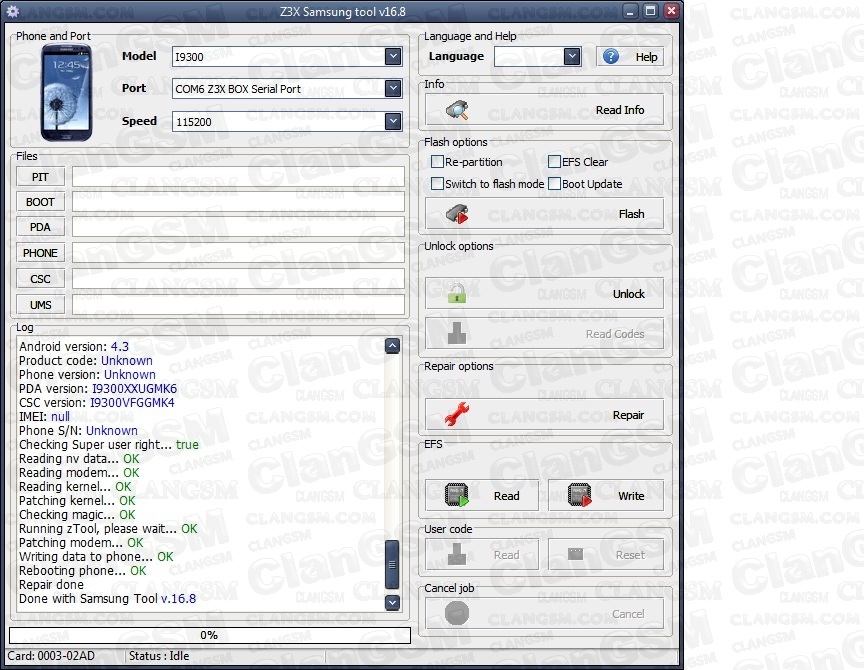
Task: Select the PDA file button
Action: [x=40, y=227]
